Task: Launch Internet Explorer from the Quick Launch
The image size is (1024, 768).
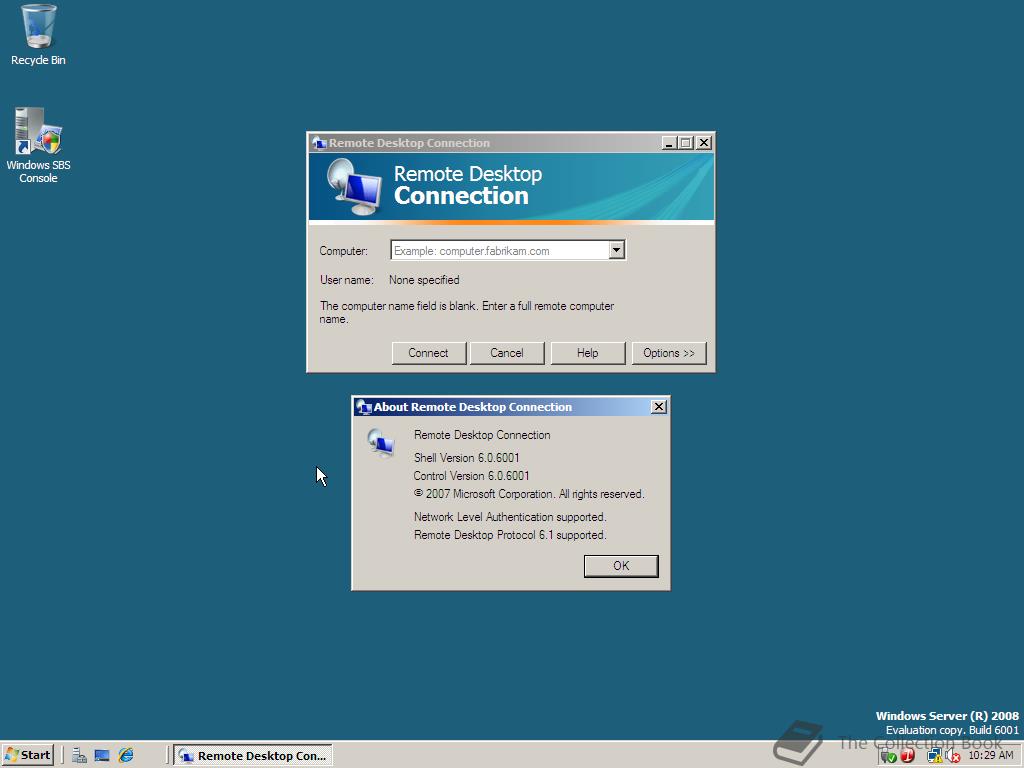Action: point(125,756)
